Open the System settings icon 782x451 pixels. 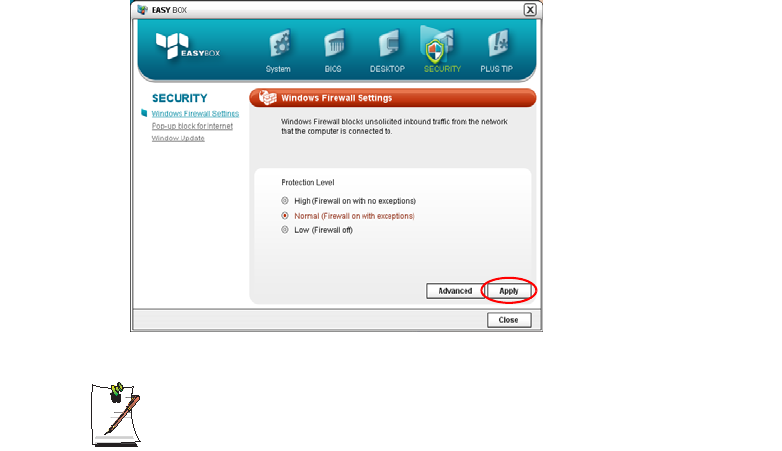coord(279,44)
